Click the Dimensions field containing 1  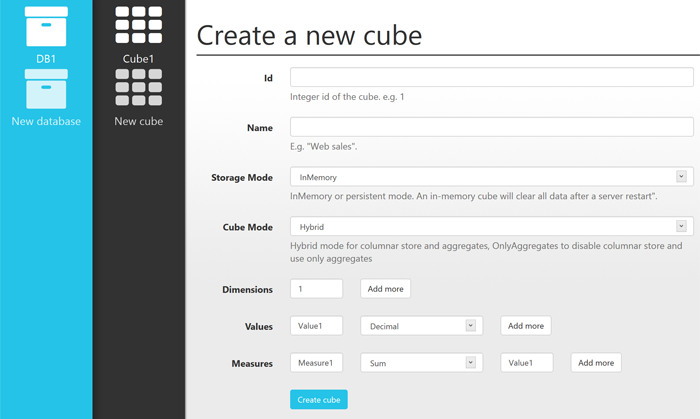[x=317, y=289]
